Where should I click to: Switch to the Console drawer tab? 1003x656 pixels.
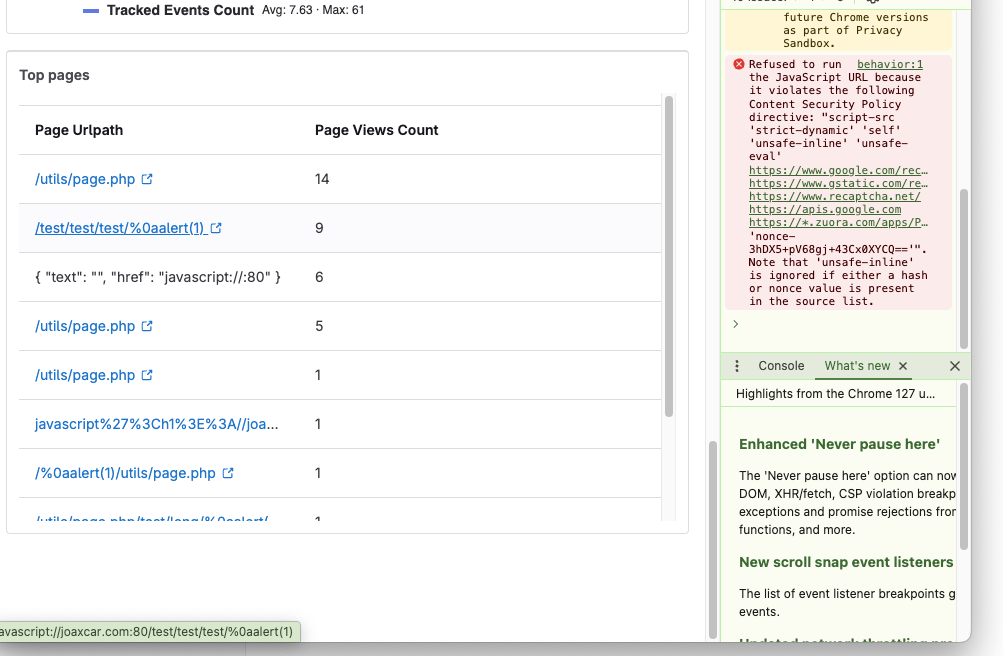tap(781, 367)
